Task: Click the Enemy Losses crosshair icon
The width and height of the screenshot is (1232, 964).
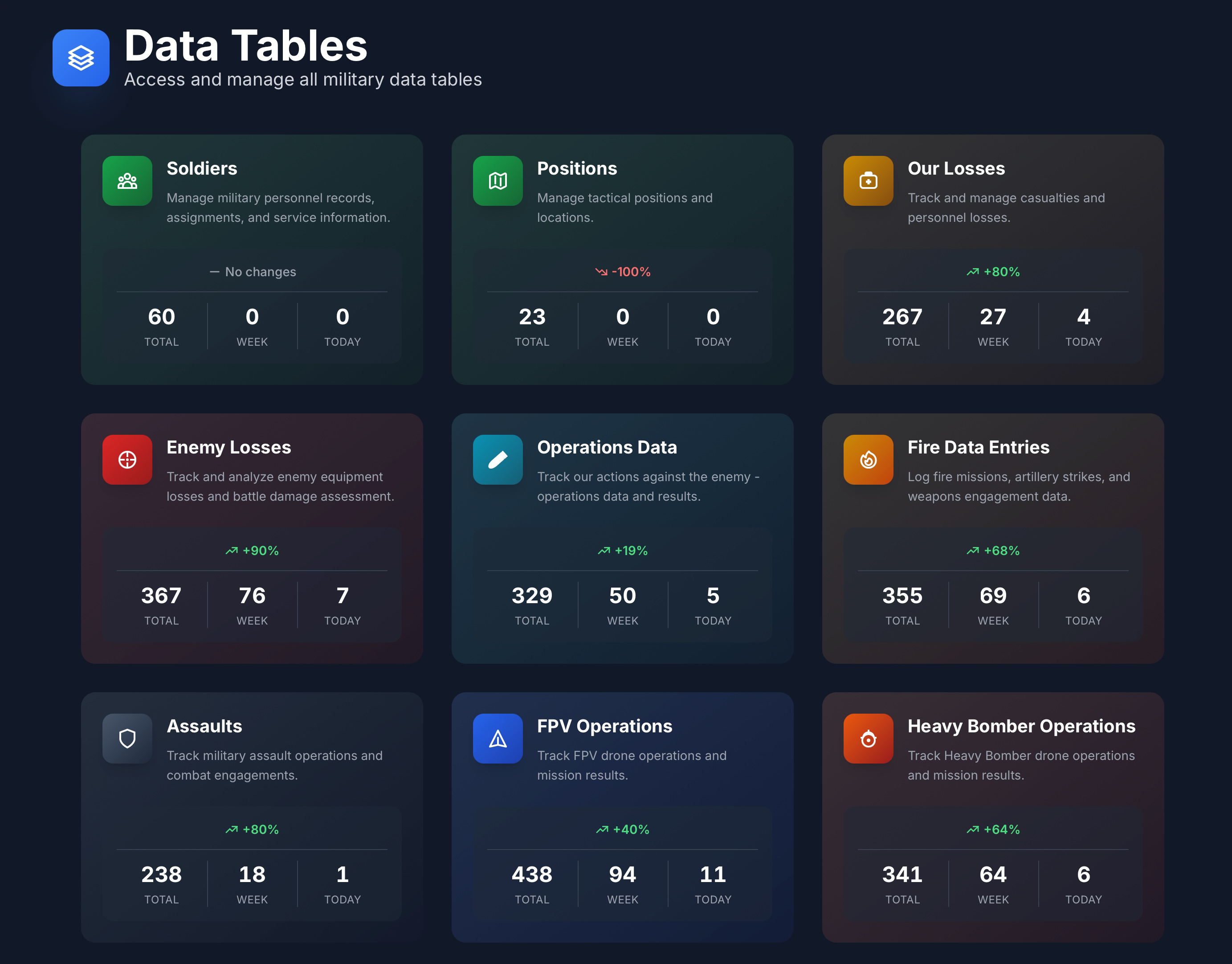Action: tap(127, 459)
